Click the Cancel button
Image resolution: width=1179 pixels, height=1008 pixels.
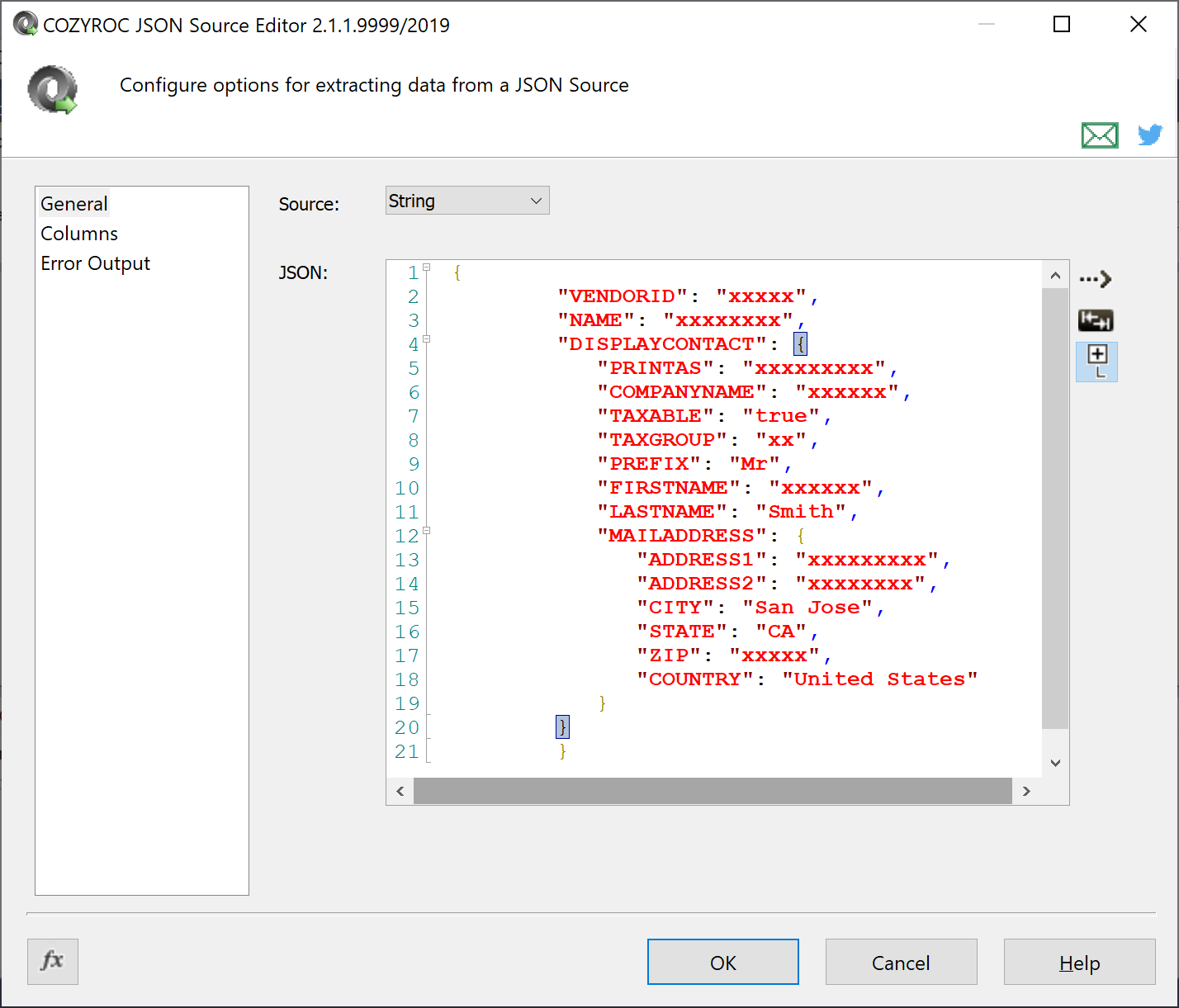tap(902, 962)
